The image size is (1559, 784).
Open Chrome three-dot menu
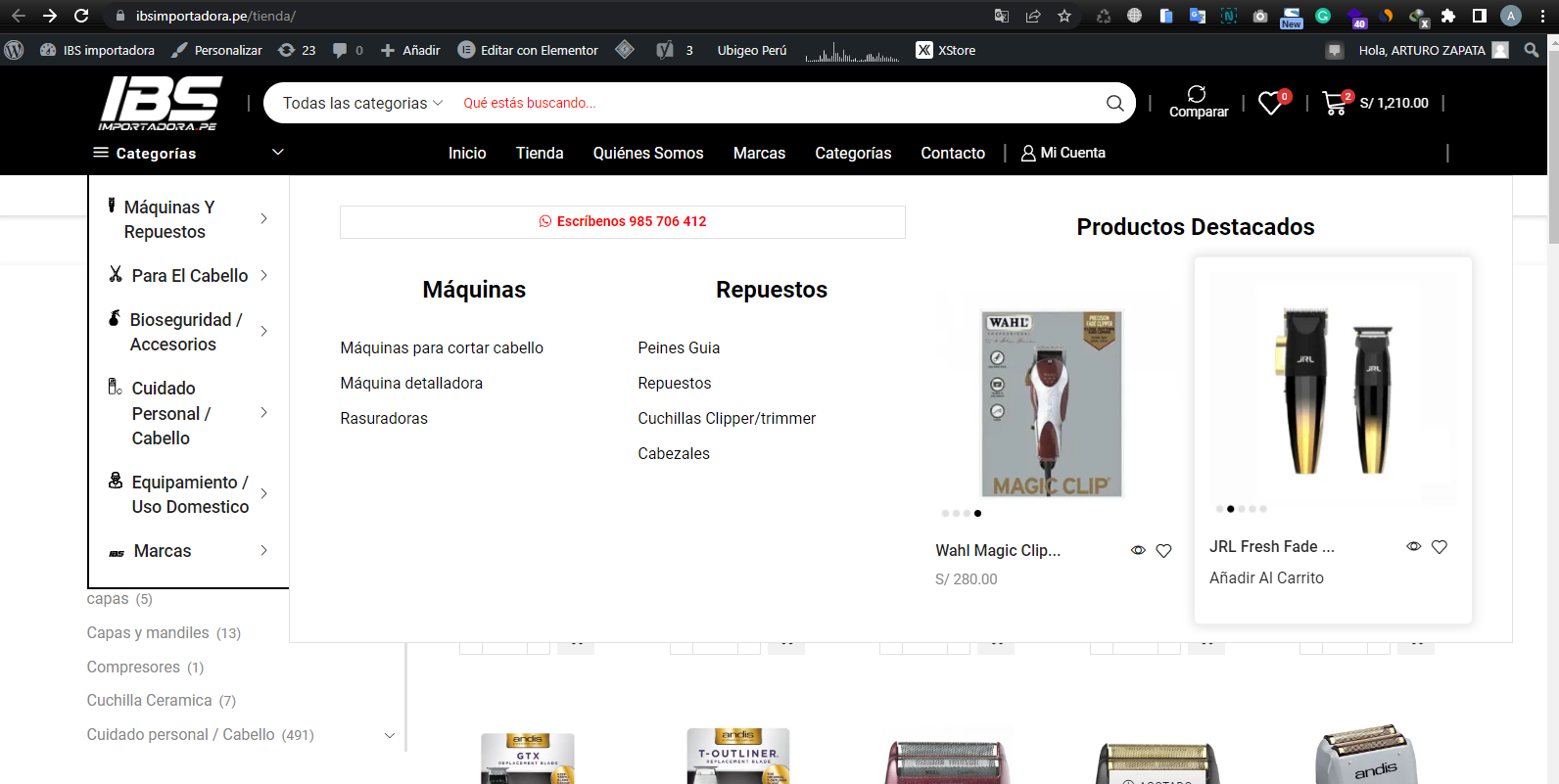pyautogui.click(x=1543, y=16)
